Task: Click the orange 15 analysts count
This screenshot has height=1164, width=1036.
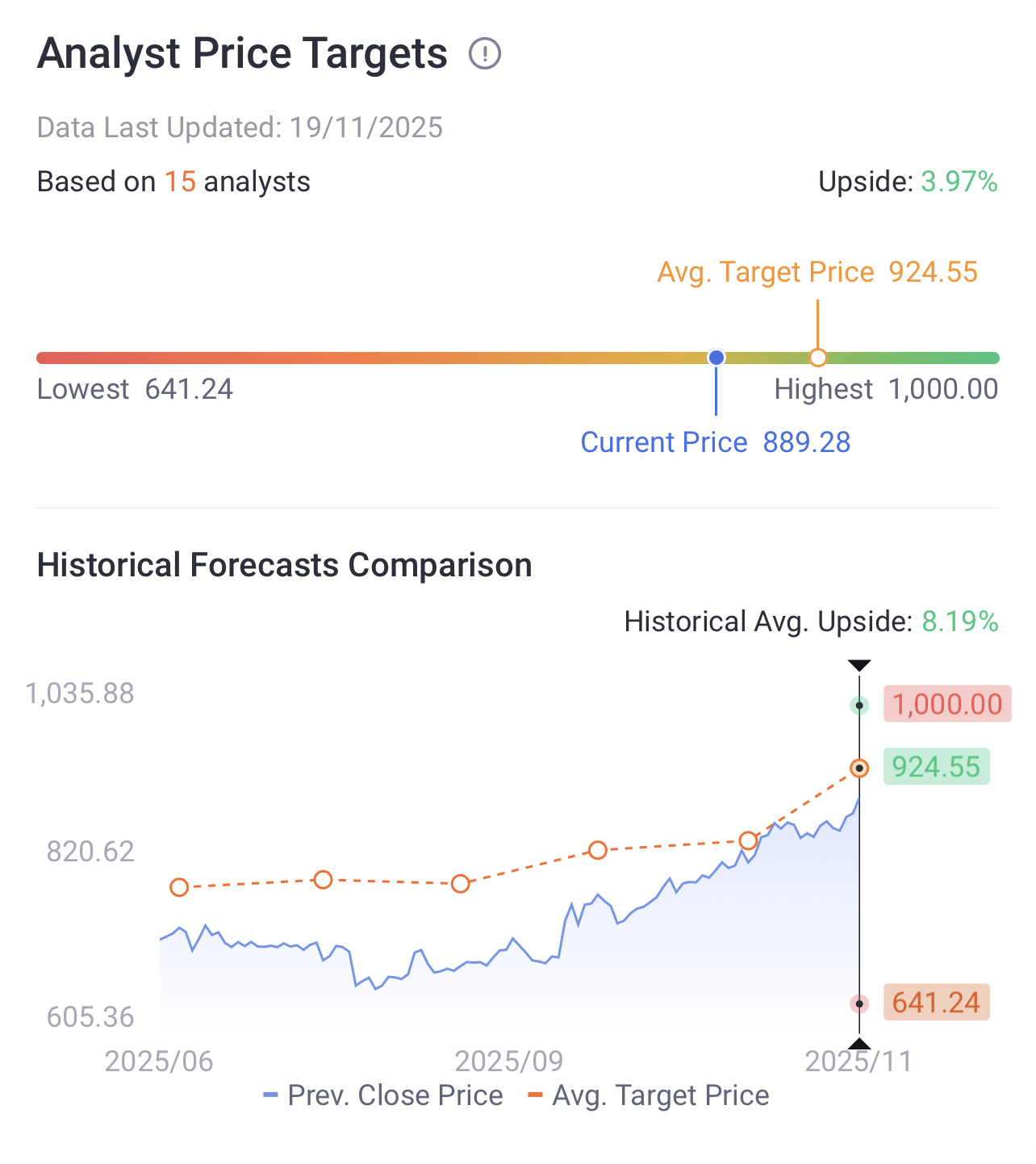Action: click(x=180, y=182)
